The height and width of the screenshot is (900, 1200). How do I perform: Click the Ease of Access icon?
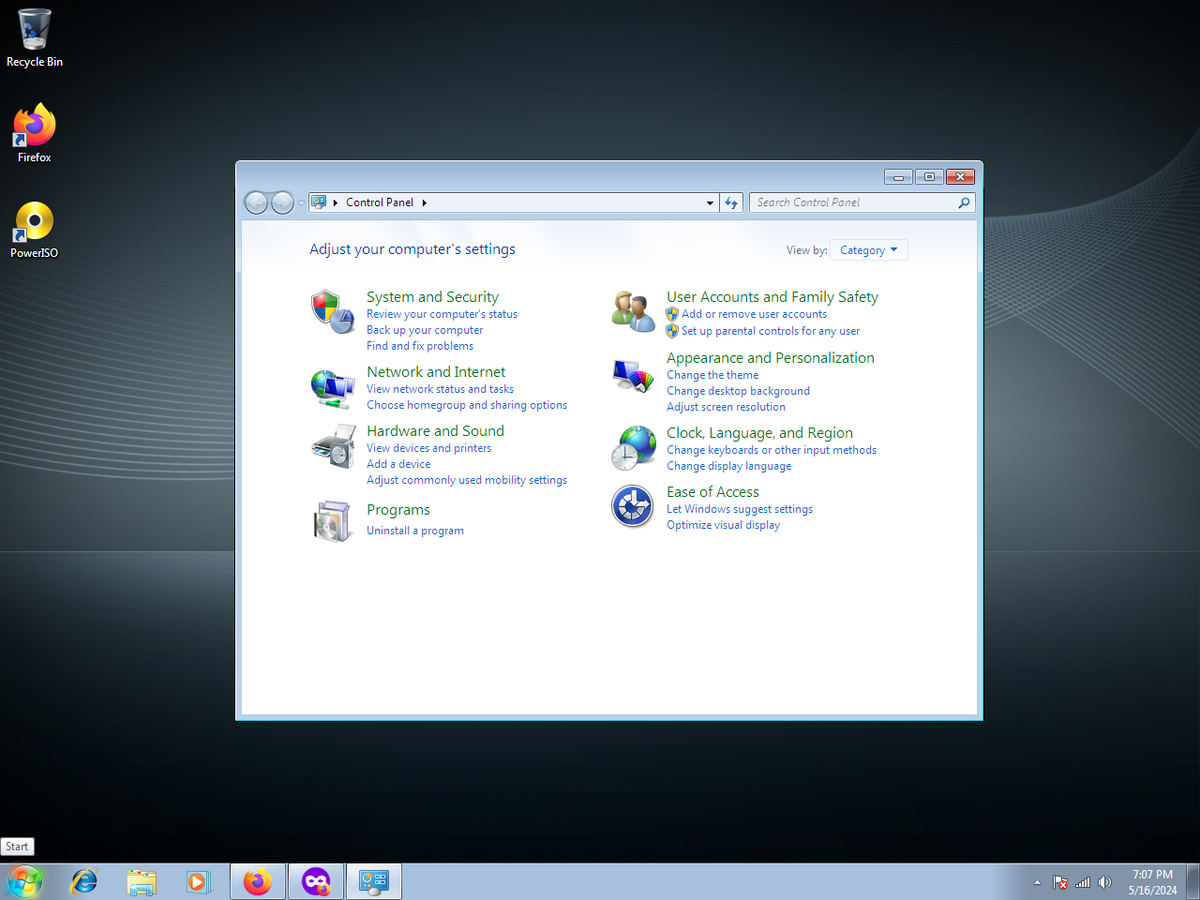(x=633, y=507)
